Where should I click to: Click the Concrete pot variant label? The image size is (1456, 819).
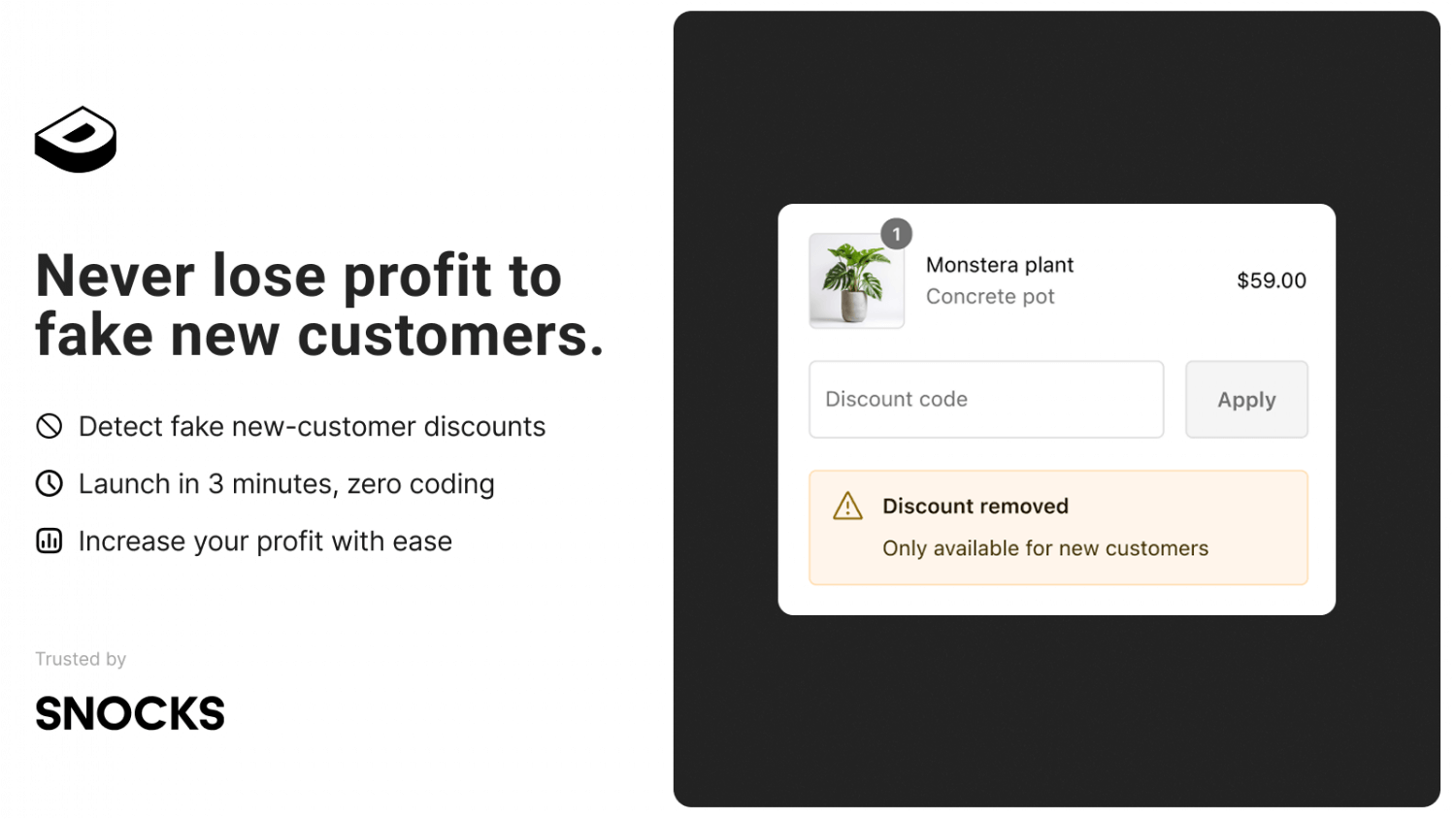tap(990, 297)
